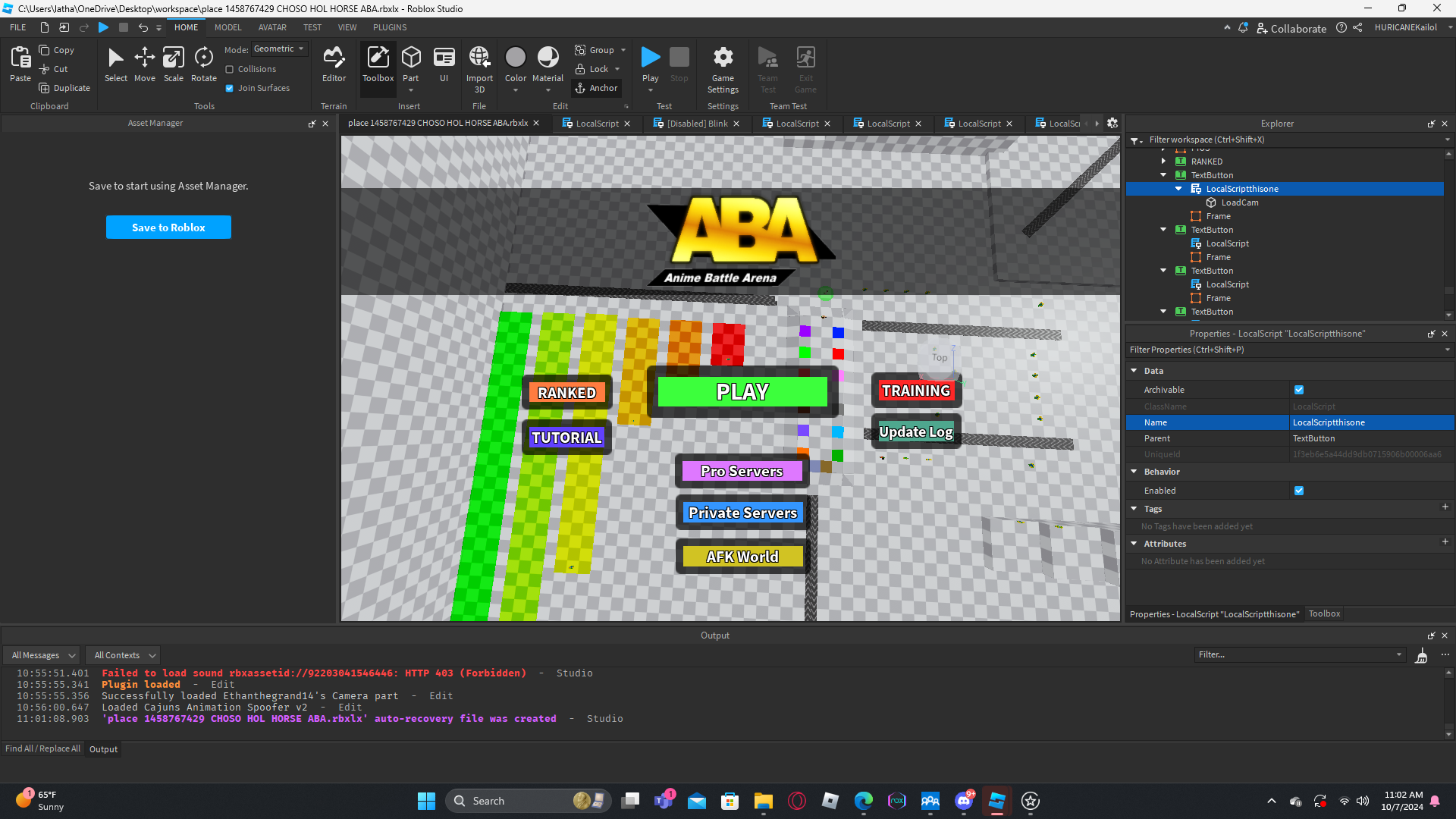
Task: Toggle the Enabled property checkbox
Action: 1299,491
